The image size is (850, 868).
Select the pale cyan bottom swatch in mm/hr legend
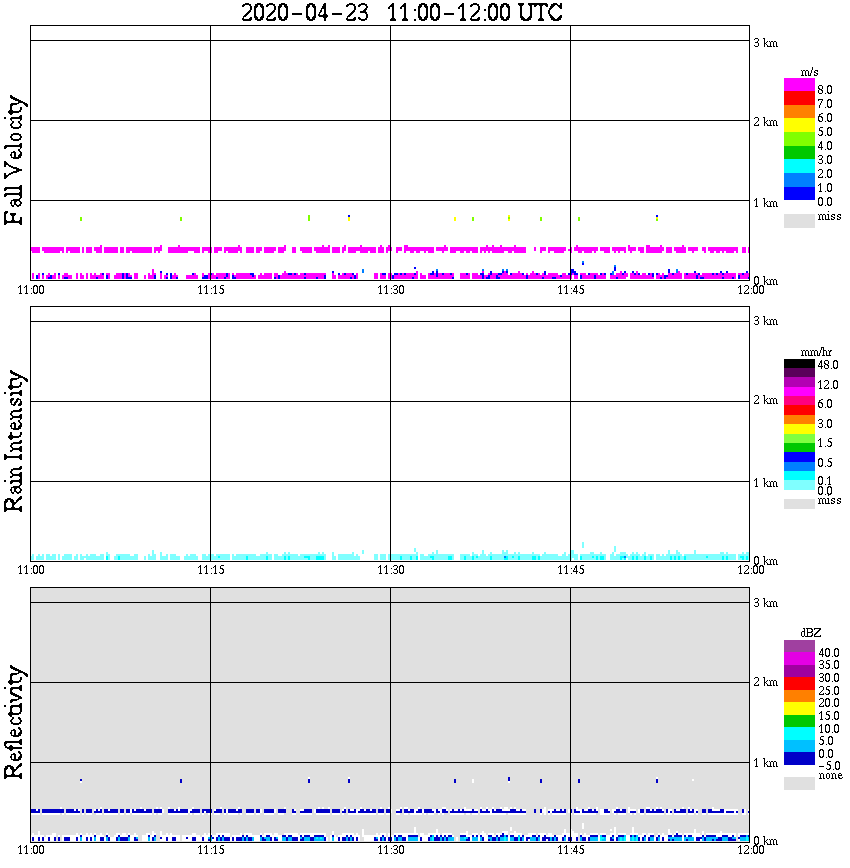[799, 485]
